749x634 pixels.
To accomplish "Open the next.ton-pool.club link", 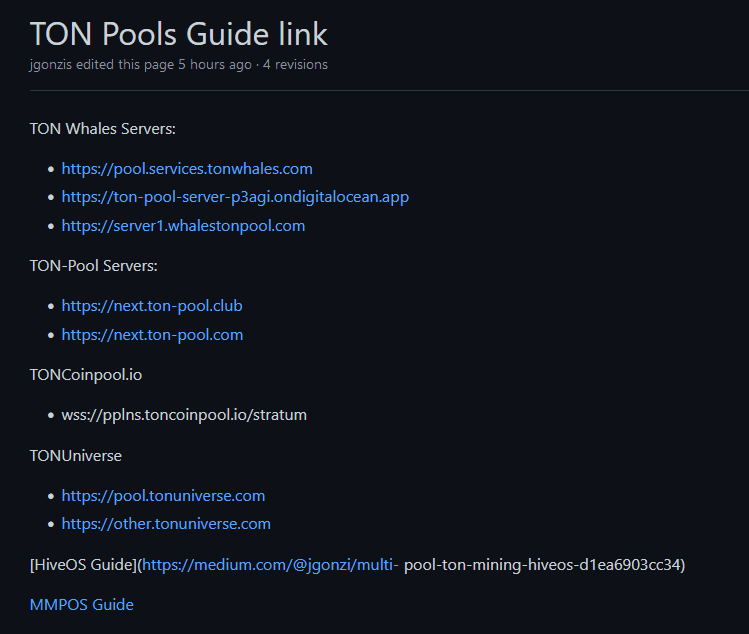I will [x=152, y=306].
